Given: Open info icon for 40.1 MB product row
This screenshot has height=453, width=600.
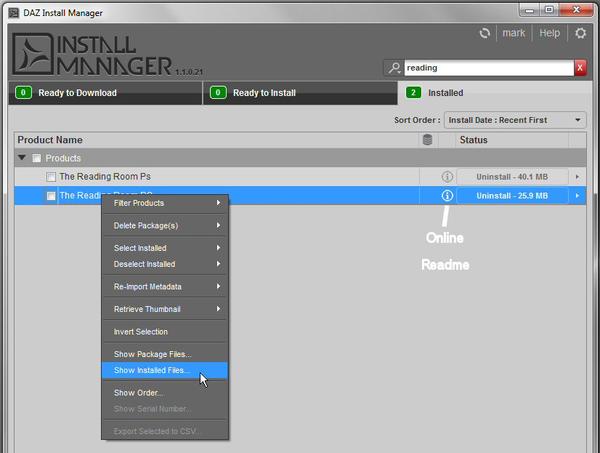Looking at the screenshot, I should pos(447,177).
